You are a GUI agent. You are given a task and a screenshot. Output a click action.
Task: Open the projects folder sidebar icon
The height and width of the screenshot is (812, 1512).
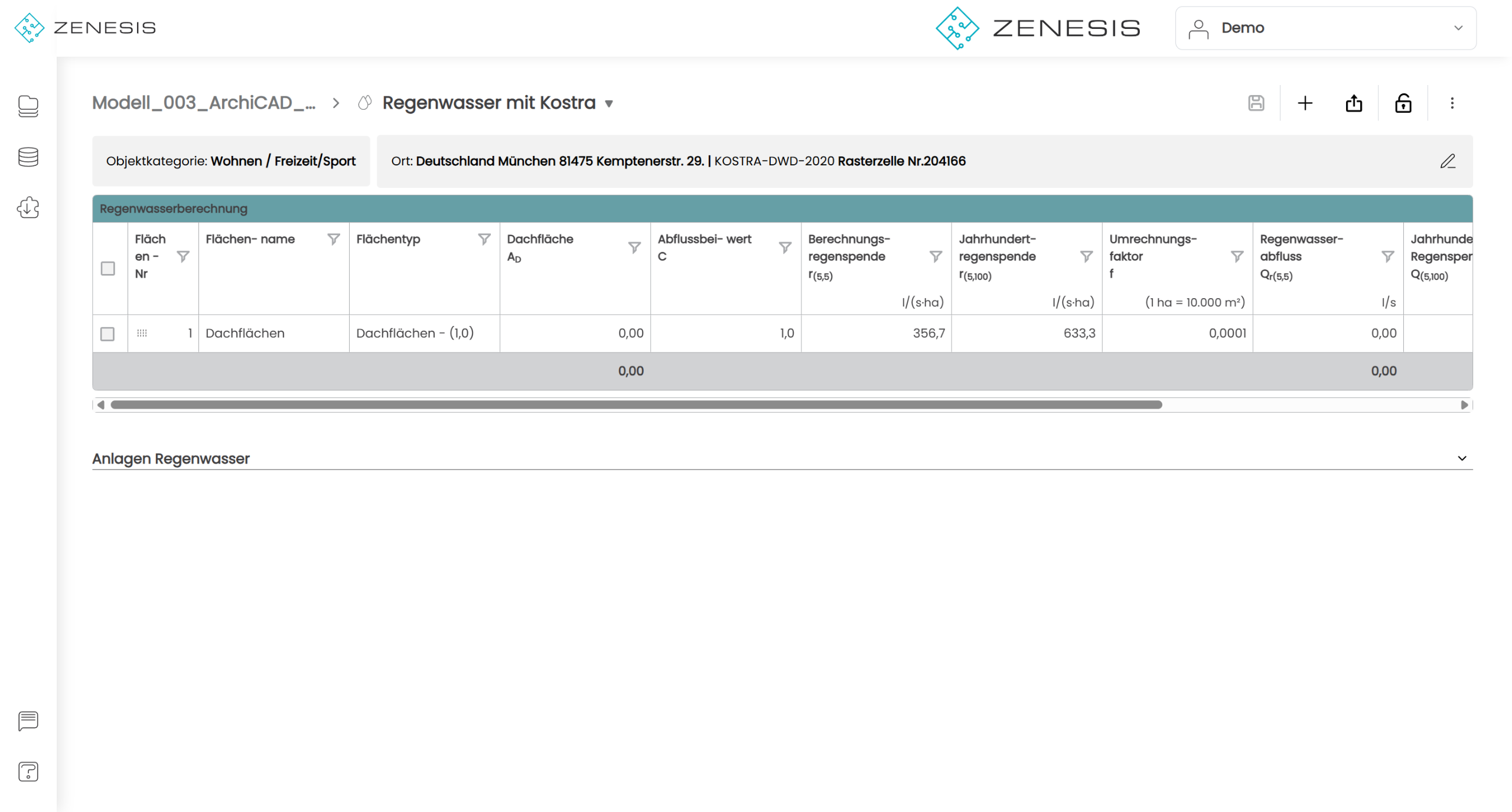(x=28, y=106)
